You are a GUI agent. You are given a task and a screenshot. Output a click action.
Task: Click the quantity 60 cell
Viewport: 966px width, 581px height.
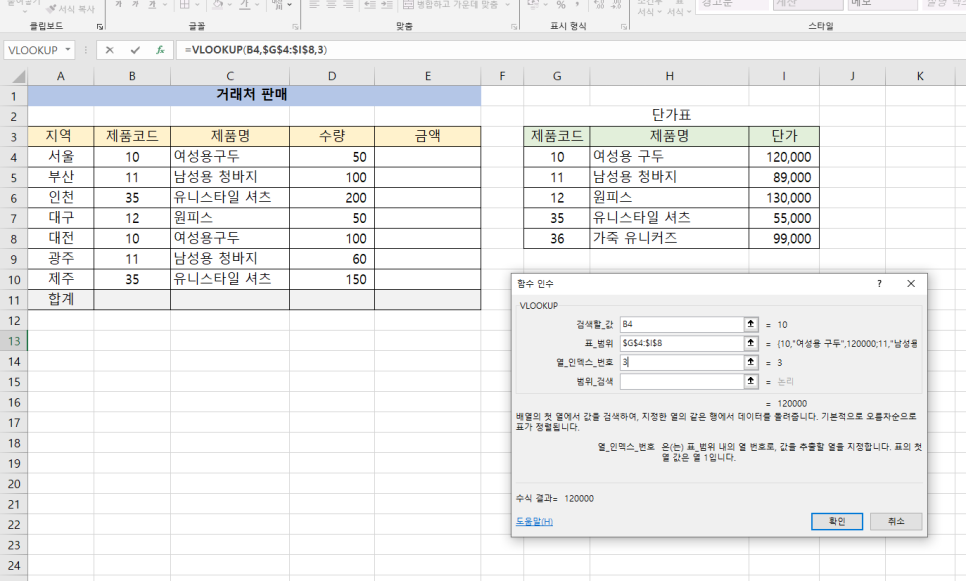(x=332, y=259)
